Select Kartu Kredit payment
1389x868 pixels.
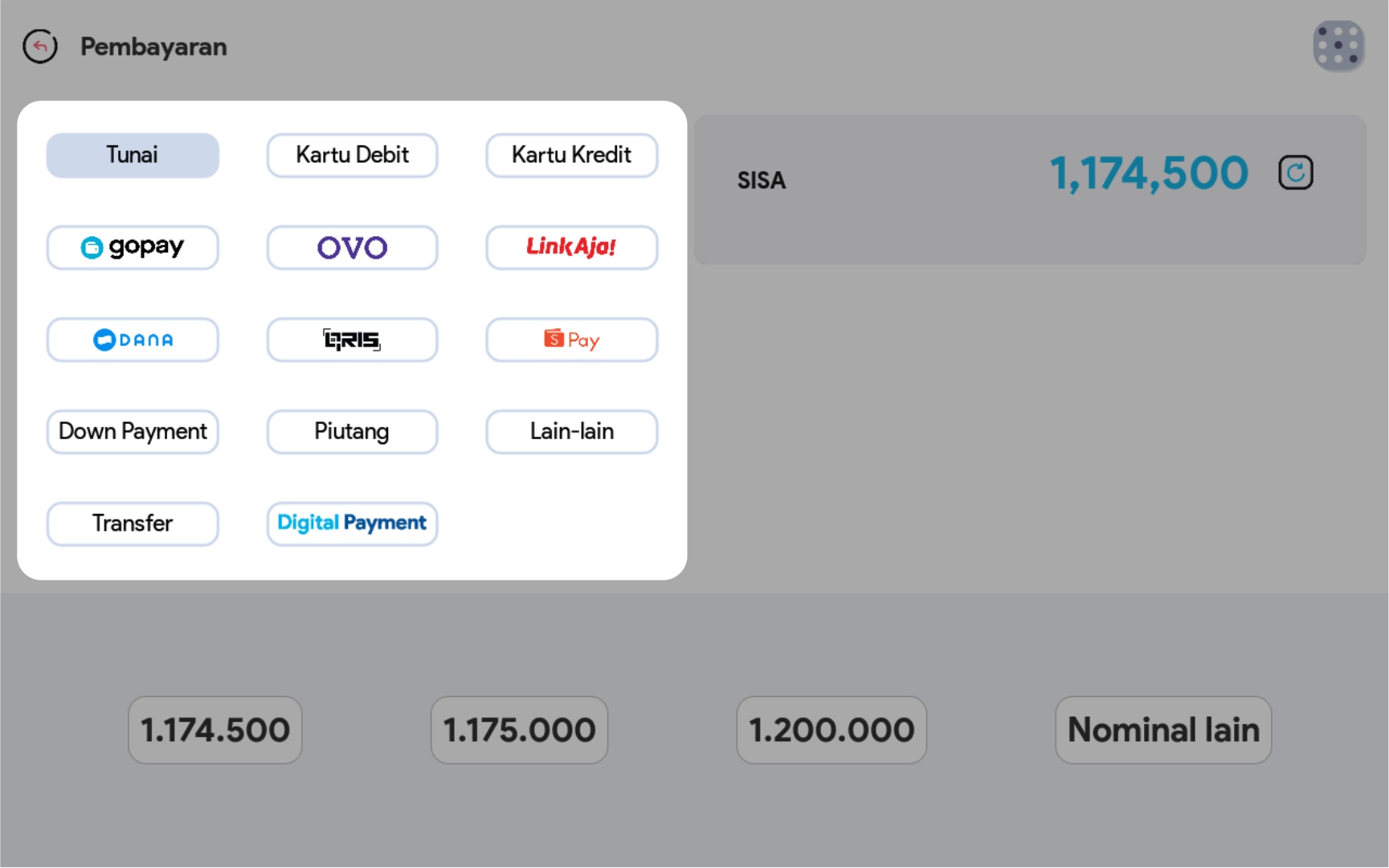pyautogui.click(x=571, y=155)
